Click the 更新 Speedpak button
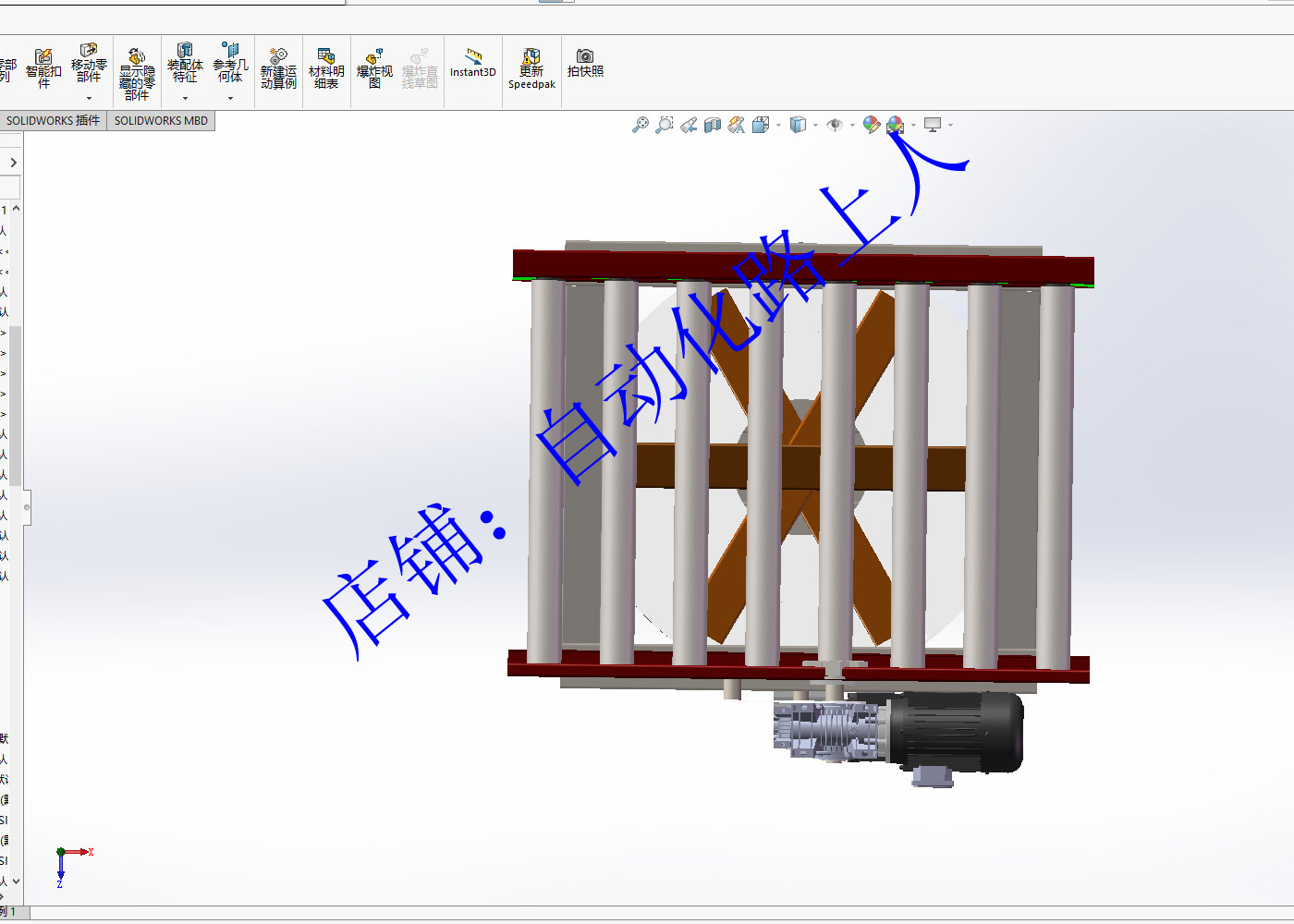1294x924 pixels. click(x=531, y=69)
